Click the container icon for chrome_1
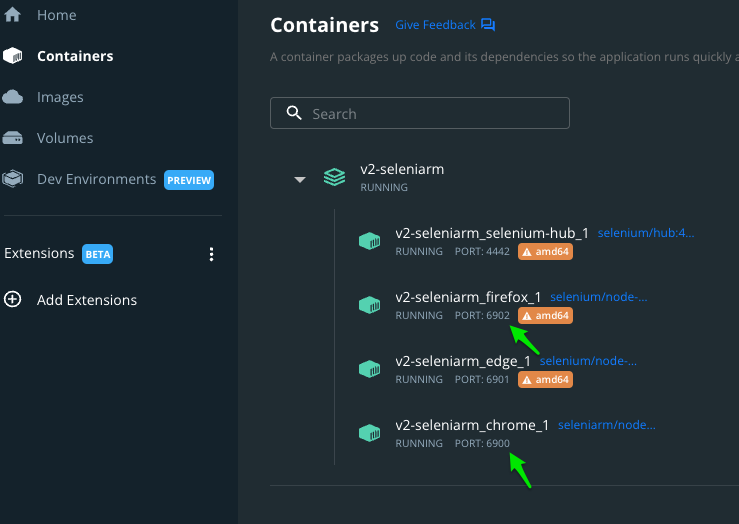Image resolution: width=739 pixels, height=524 pixels. pos(370,433)
